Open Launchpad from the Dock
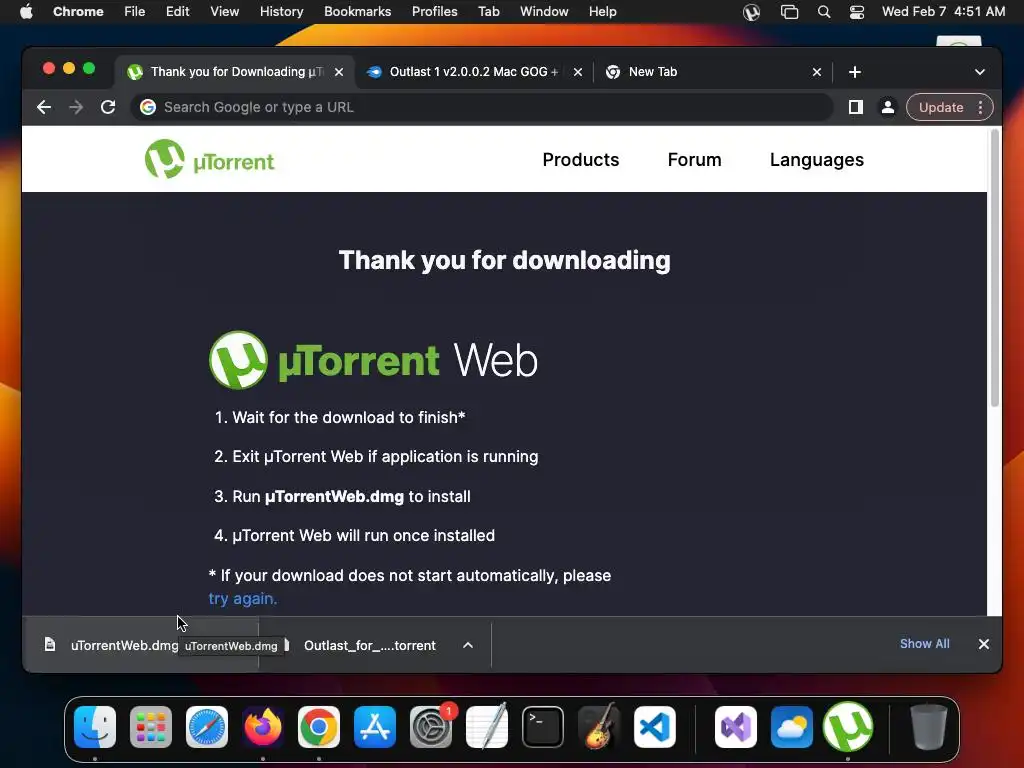 click(151, 727)
